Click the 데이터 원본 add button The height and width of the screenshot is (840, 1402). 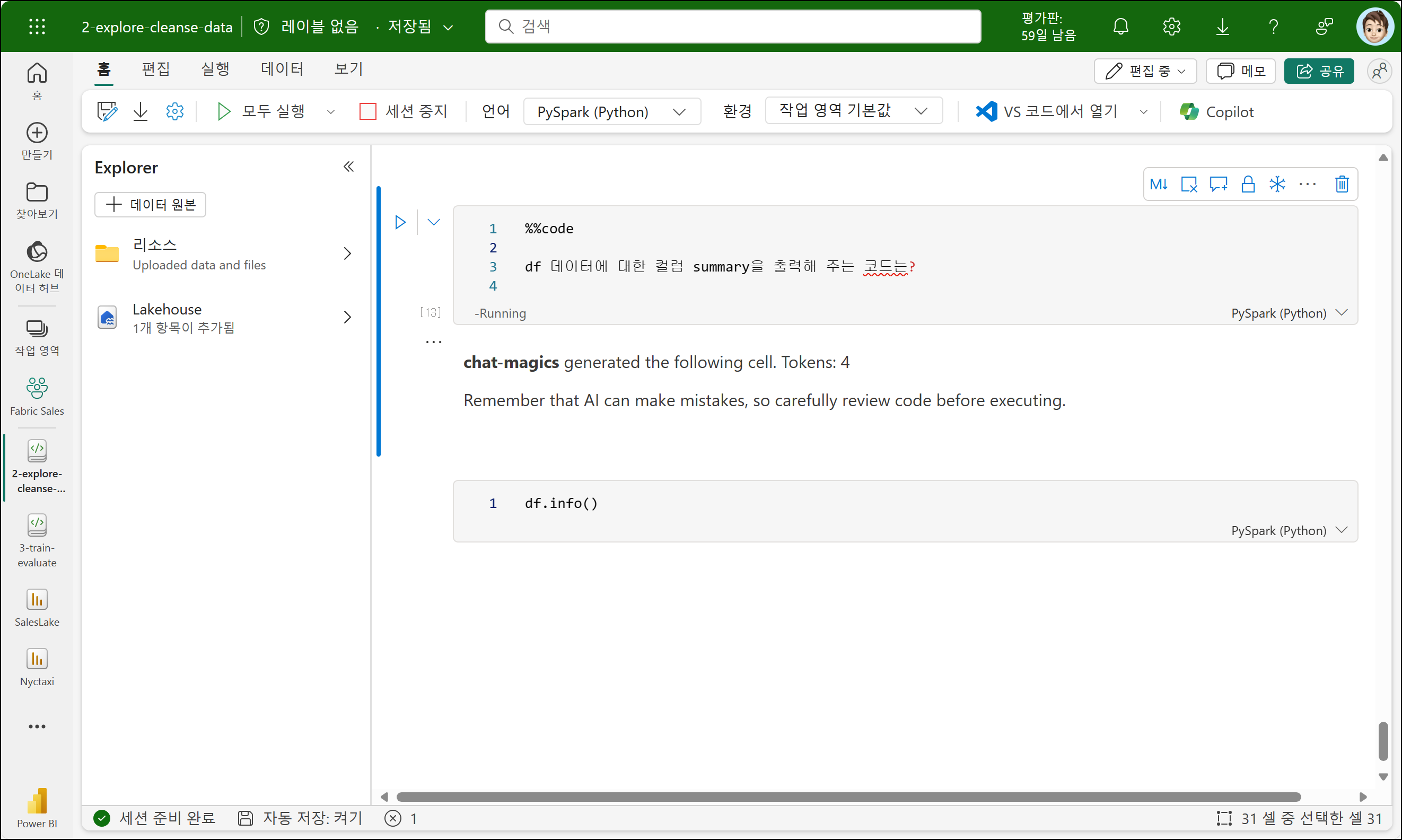coord(150,204)
